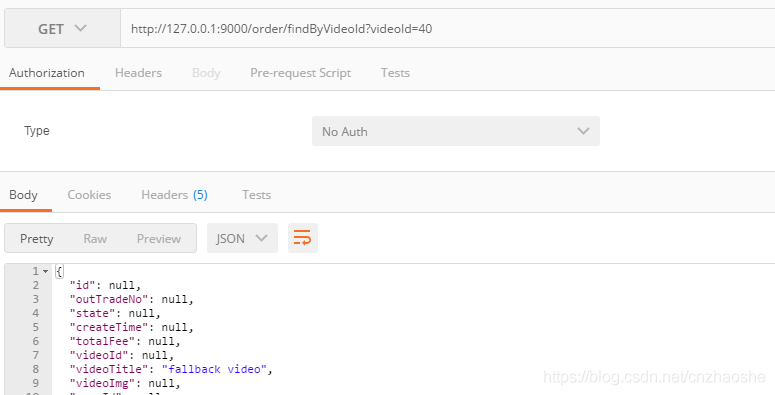The image size is (775, 395).
Task: Choose the Pretty view mode
Action: pos(37,239)
